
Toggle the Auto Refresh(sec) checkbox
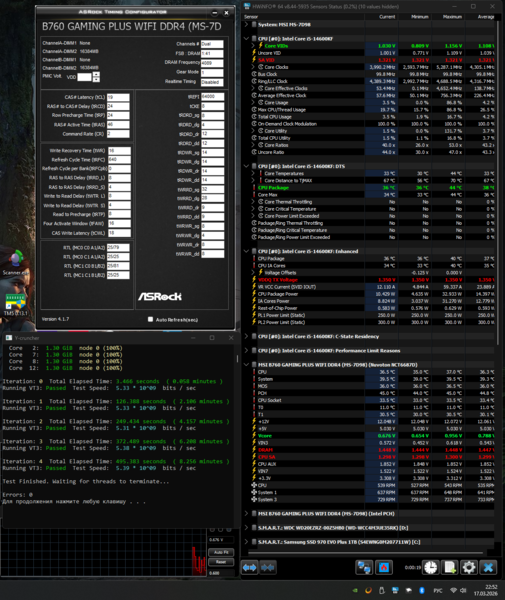point(150,319)
